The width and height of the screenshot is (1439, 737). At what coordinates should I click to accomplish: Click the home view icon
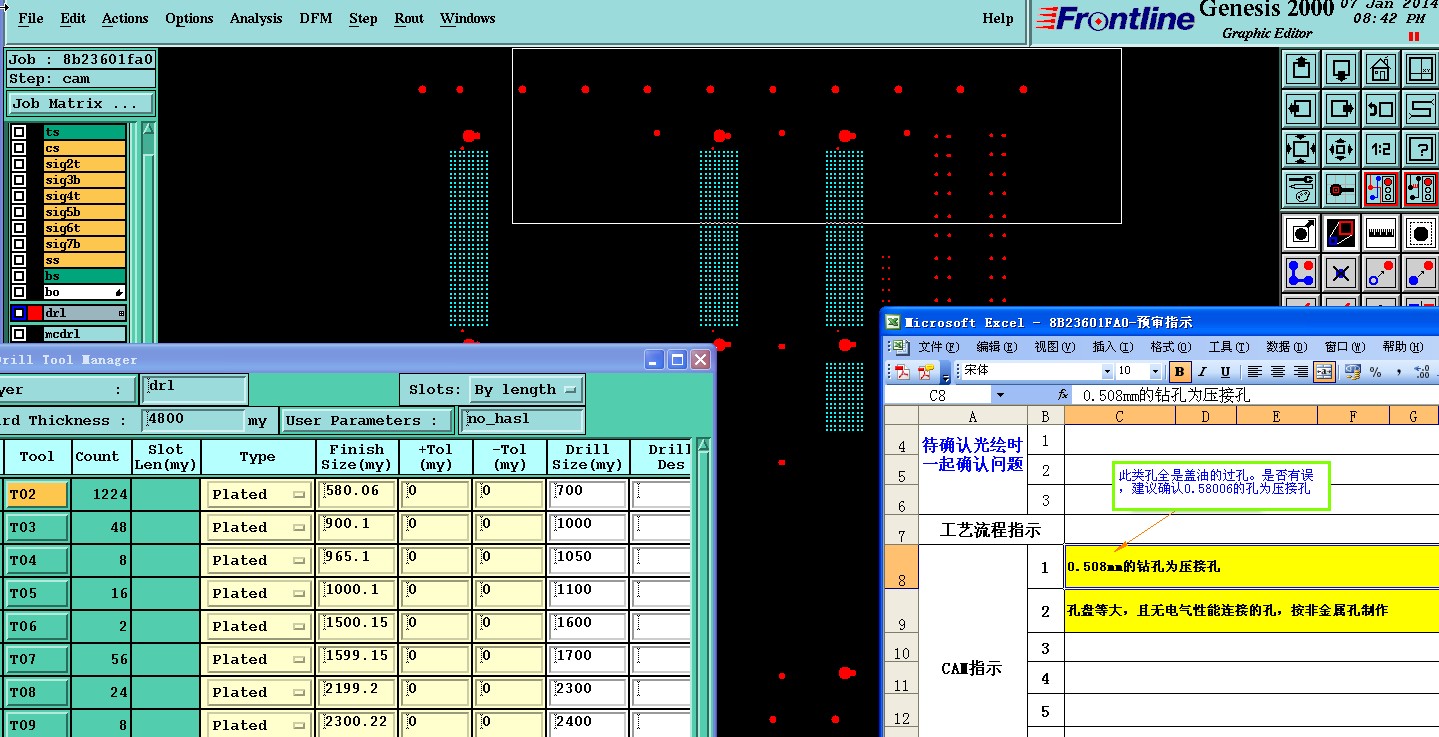coord(1381,68)
